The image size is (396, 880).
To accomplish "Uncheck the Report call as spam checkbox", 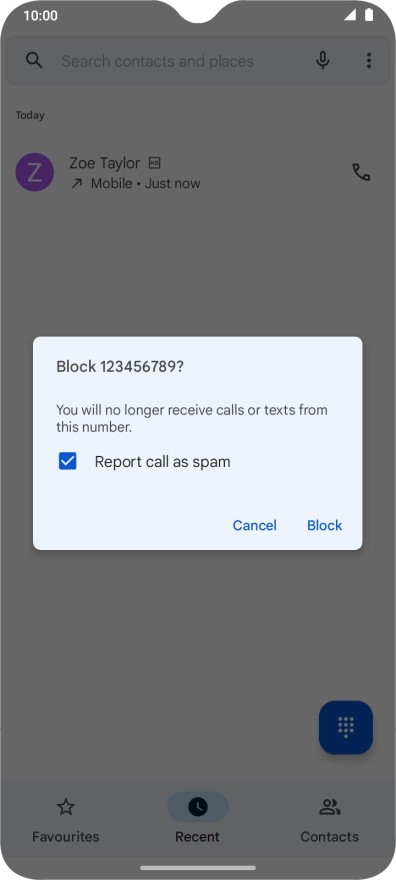I will click(67, 462).
